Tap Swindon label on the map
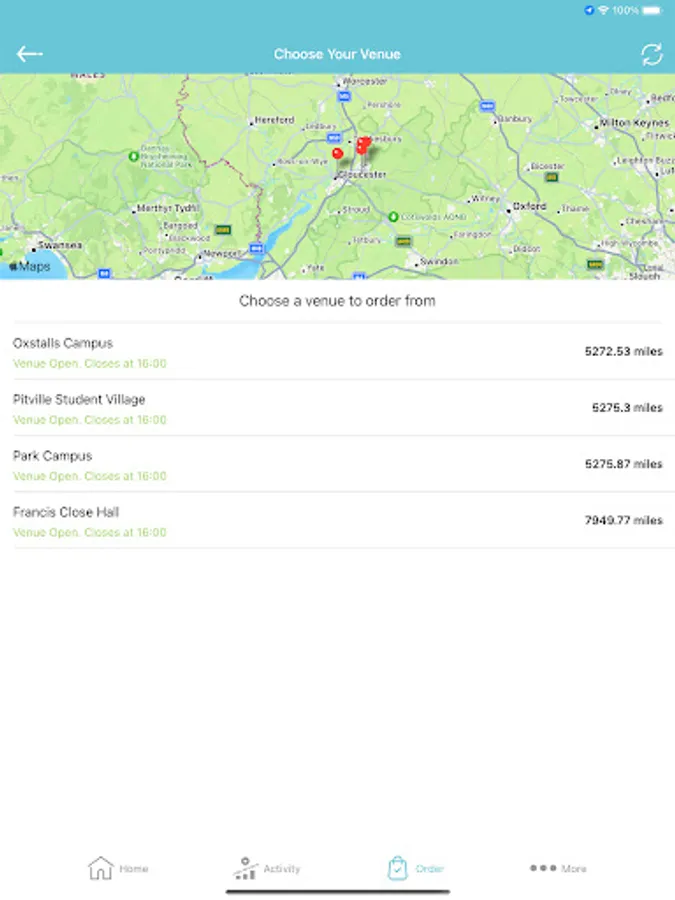 pos(439,261)
